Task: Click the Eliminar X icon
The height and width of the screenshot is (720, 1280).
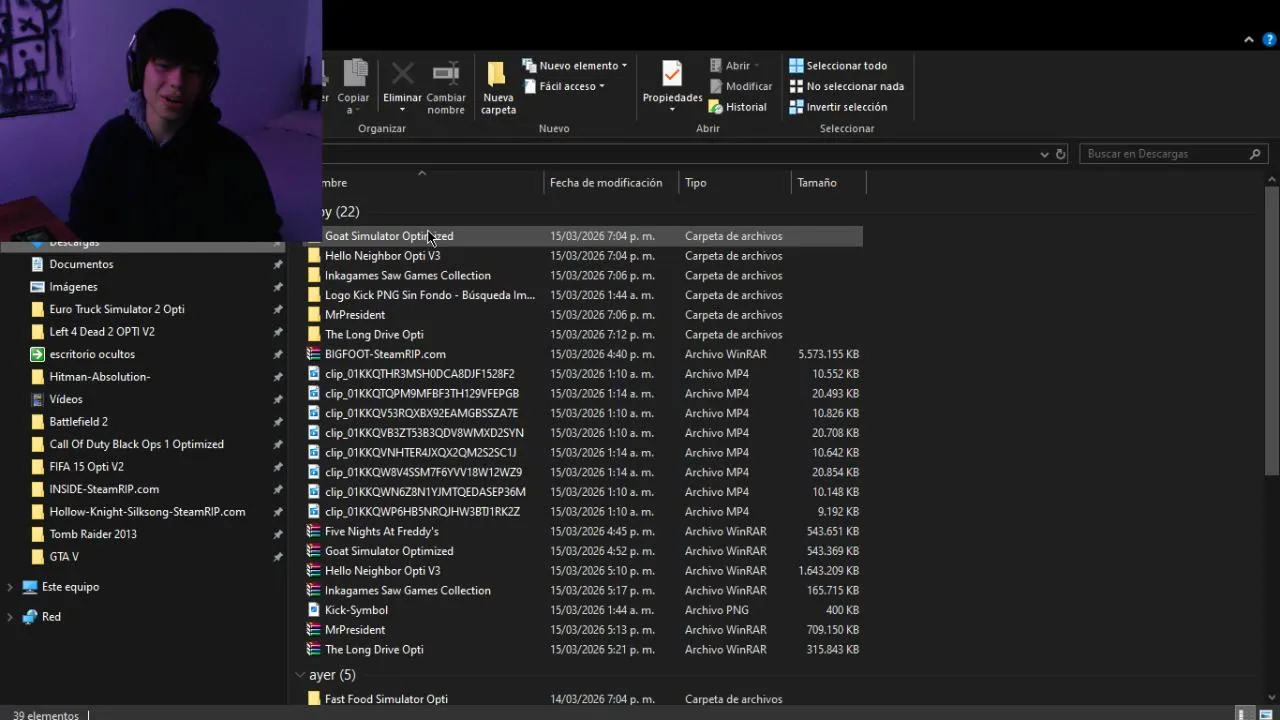Action: pos(402,73)
